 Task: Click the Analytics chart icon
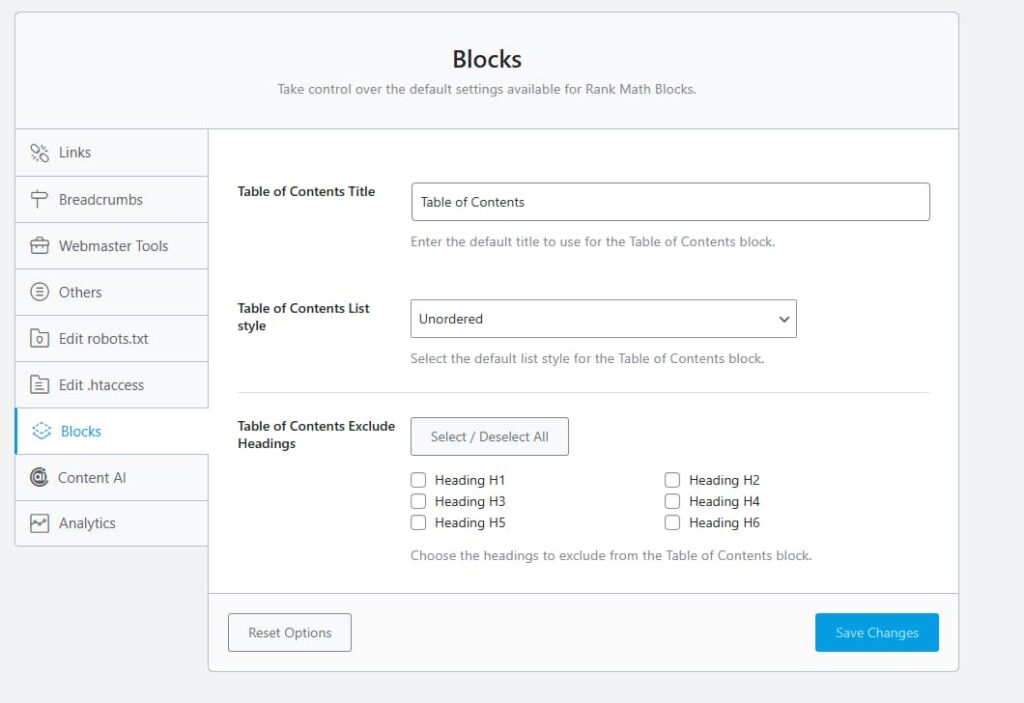[x=39, y=523]
